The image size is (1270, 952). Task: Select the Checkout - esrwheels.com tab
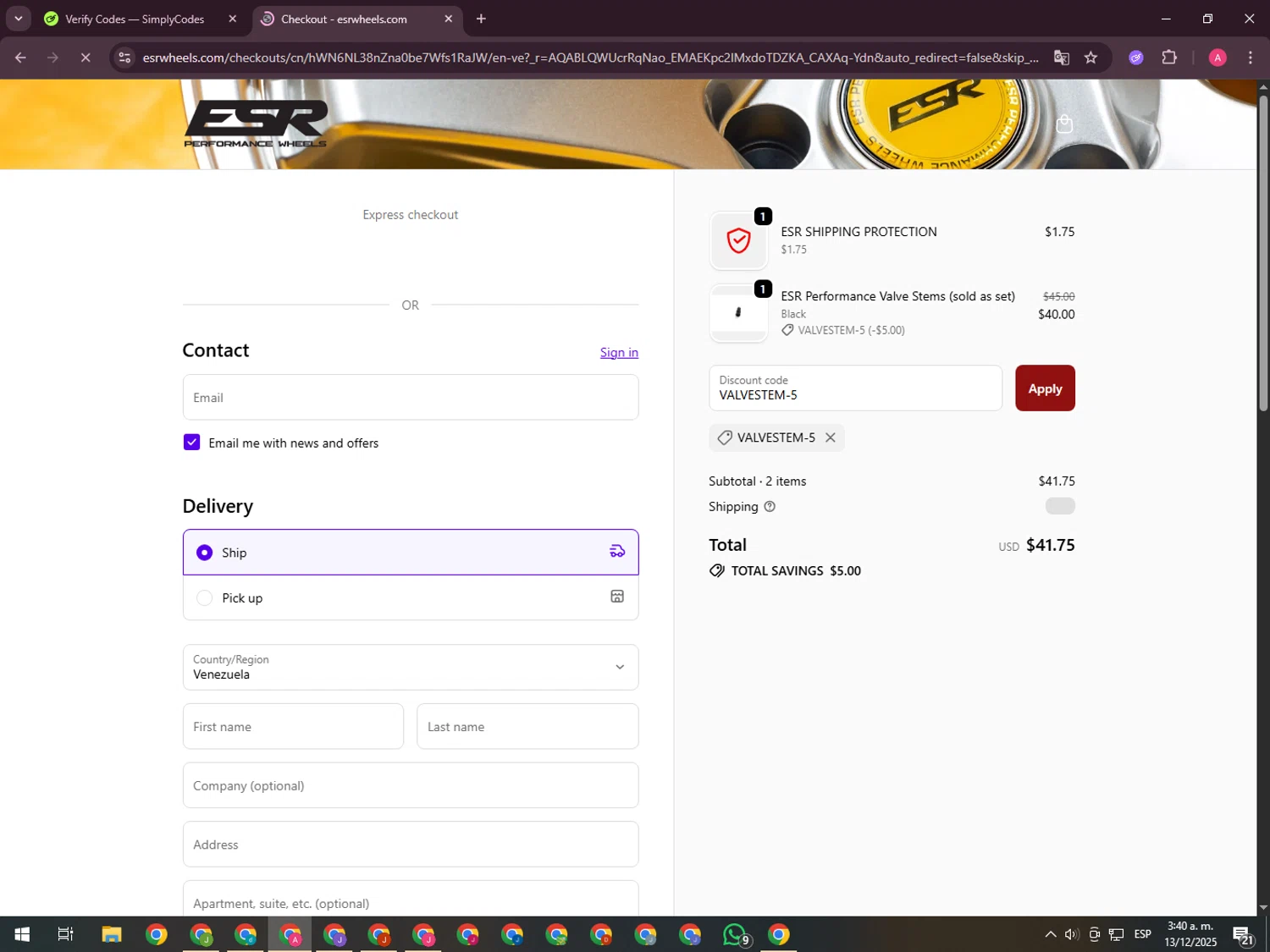[x=344, y=19]
